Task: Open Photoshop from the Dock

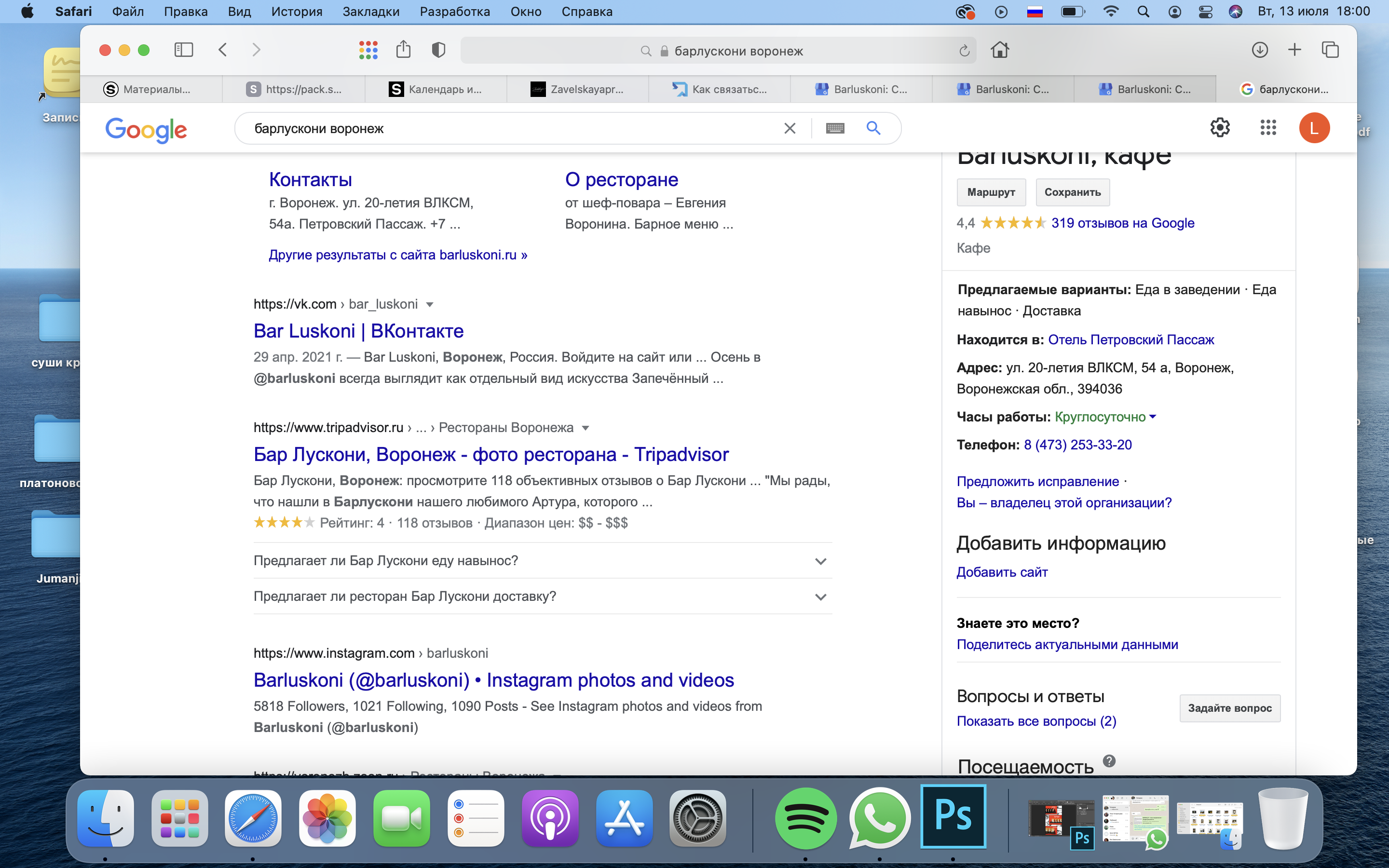Action: [953, 816]
